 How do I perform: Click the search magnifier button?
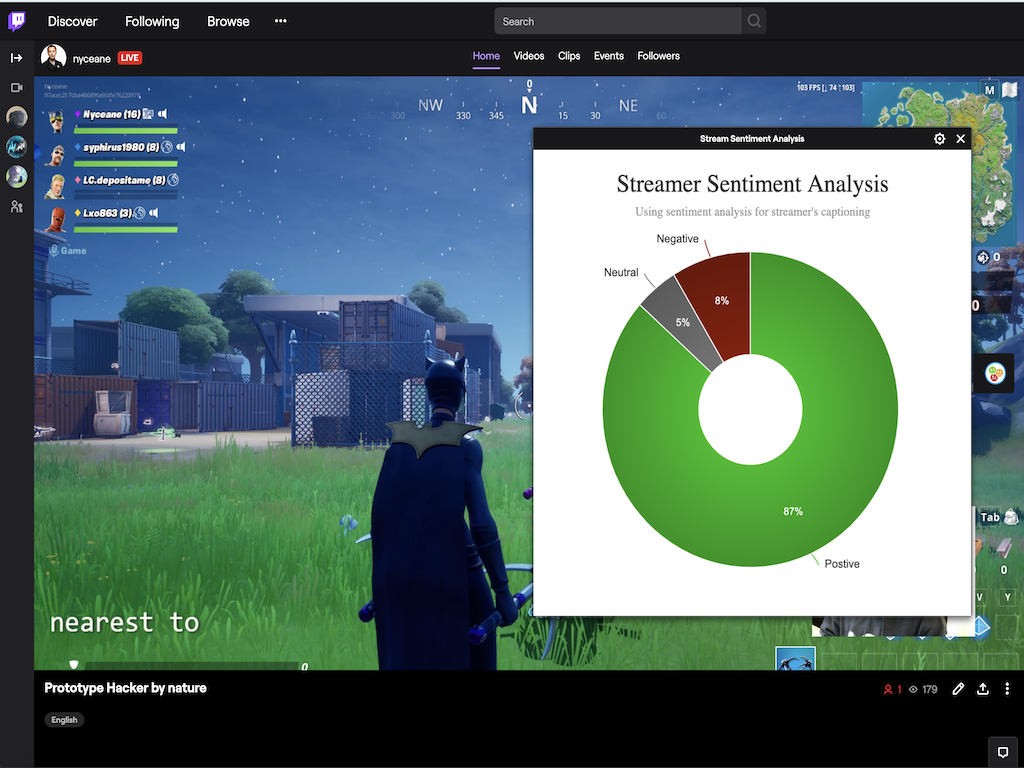pyautogui.click(x=754, y=21)
